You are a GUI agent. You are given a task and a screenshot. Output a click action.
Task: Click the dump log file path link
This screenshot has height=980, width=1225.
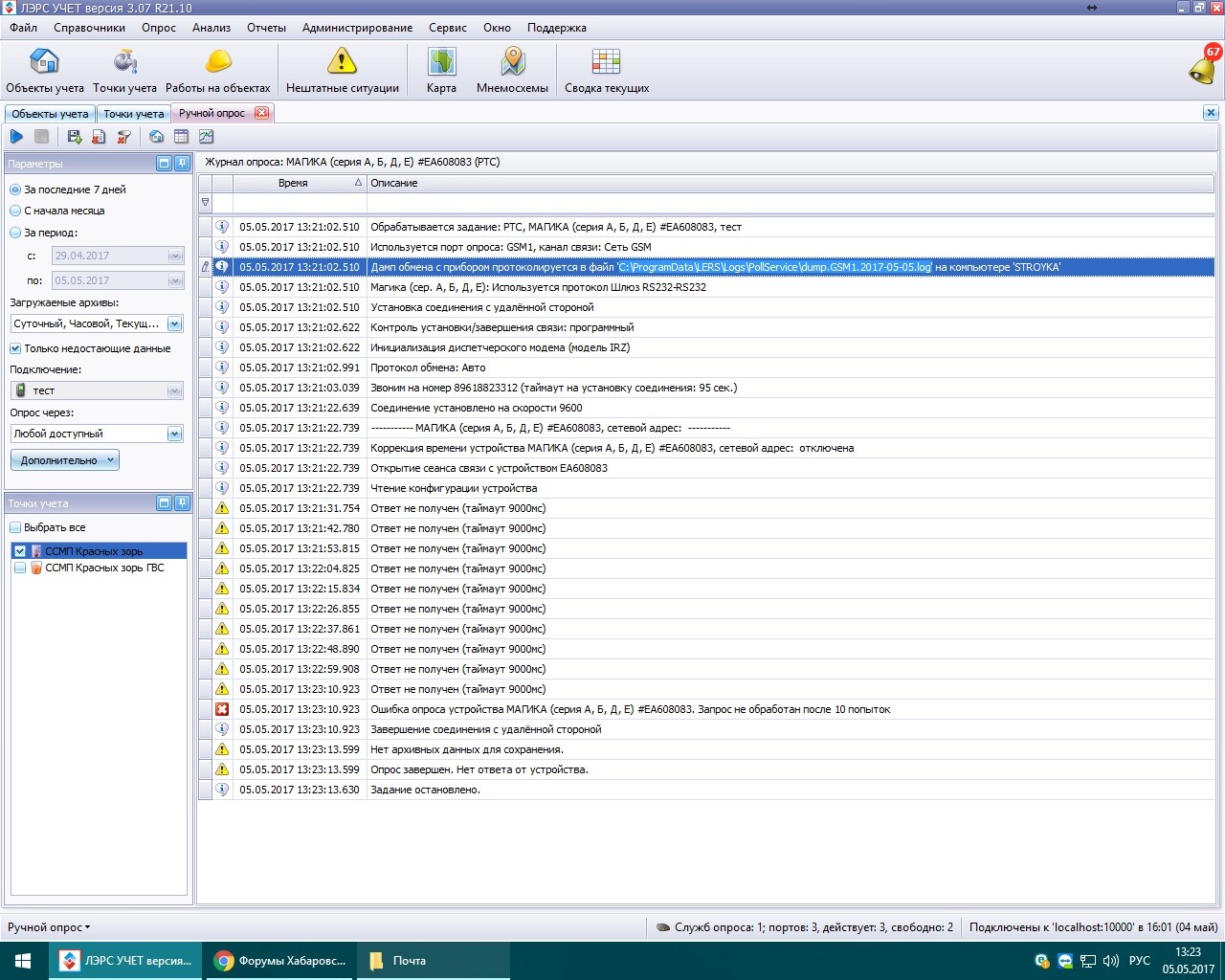(x=775, y=267)
